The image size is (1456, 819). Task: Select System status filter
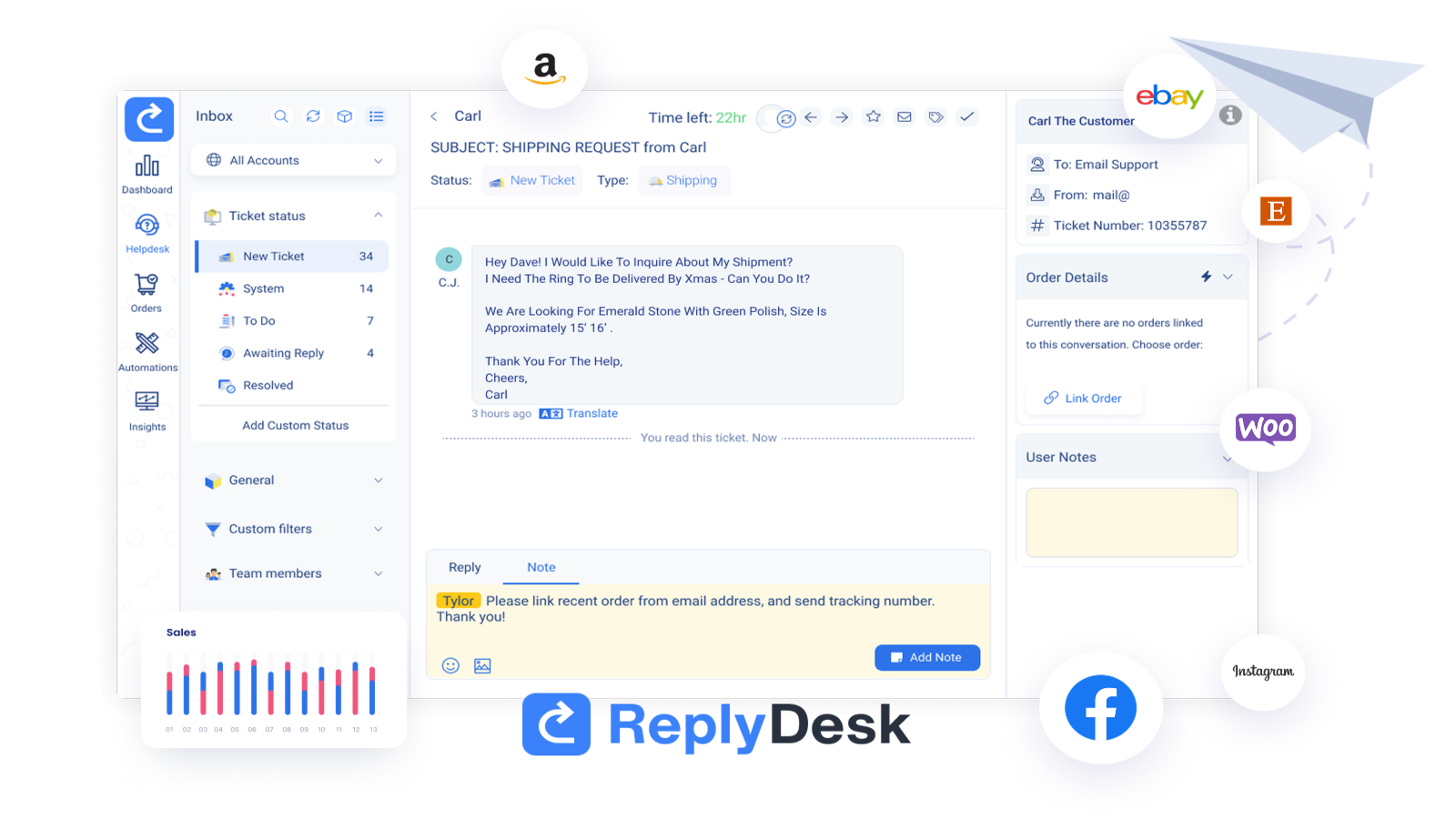pos(292,288)
